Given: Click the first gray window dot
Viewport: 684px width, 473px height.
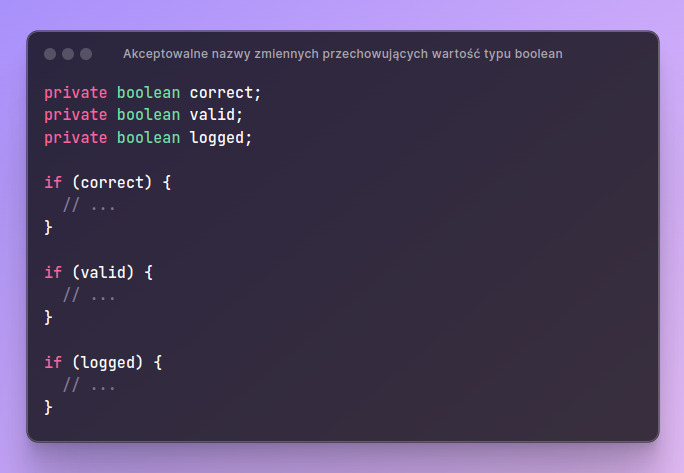Looking at the screenshot, I should pos(50,54).
